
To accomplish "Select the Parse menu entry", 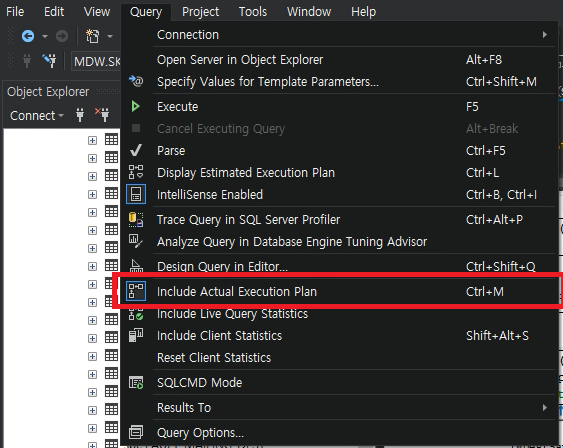I will (x=339, y=151).
